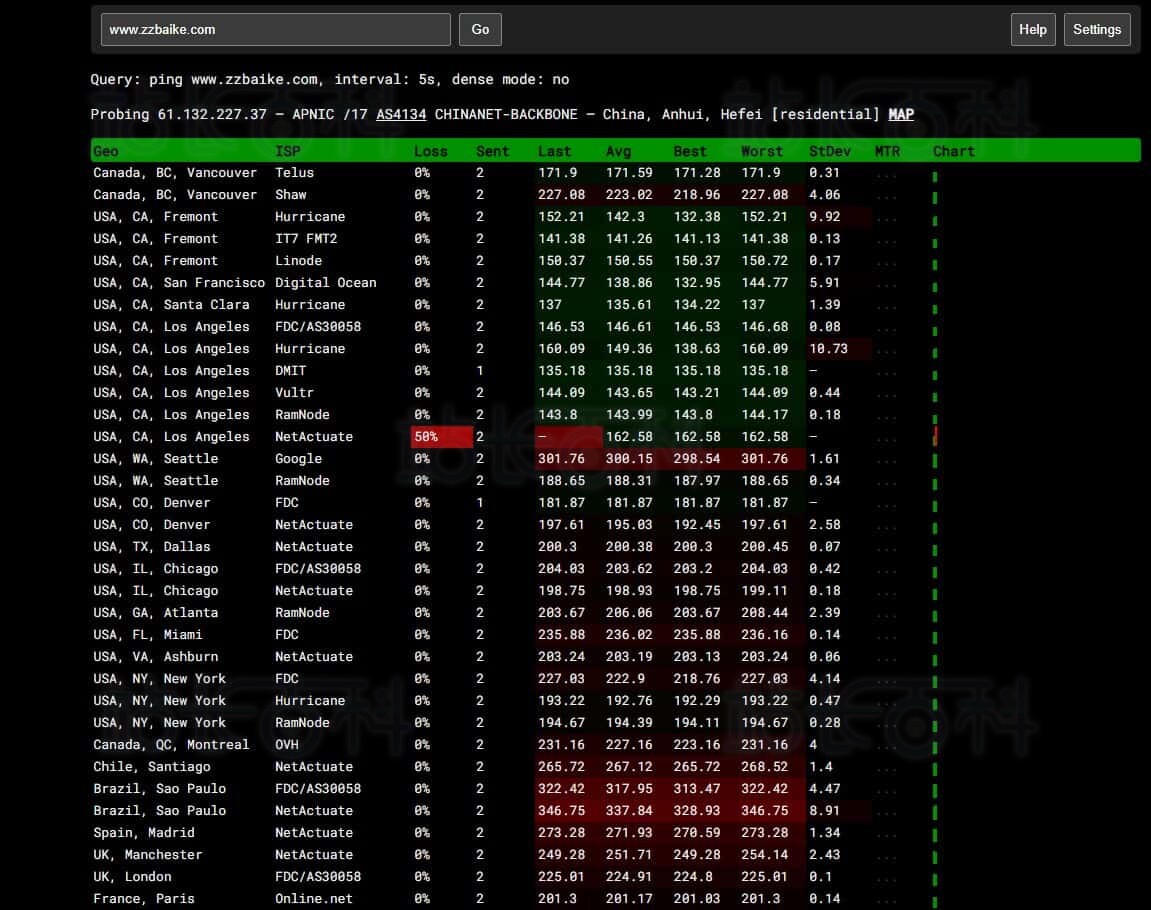
Task: Open the Help page
Action: pos(1032,30)
